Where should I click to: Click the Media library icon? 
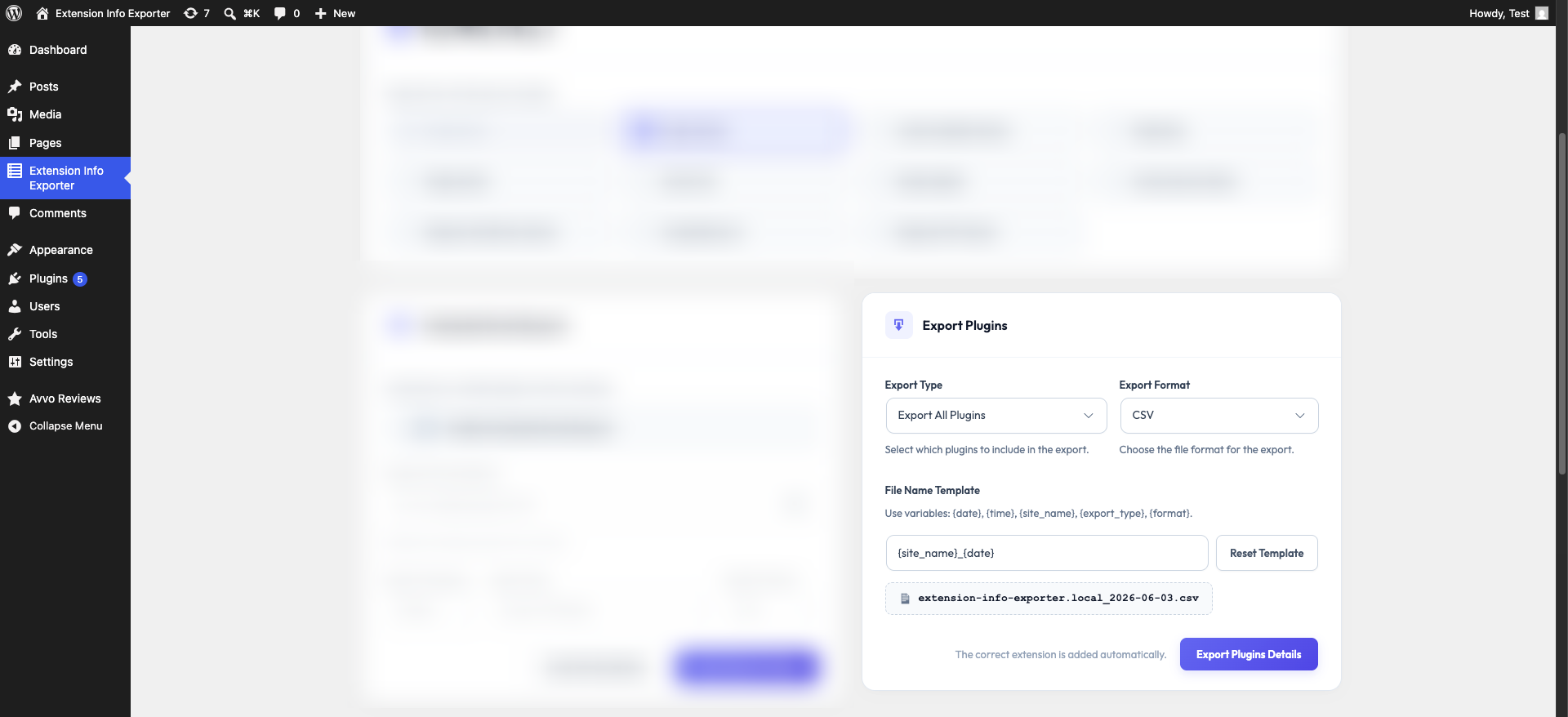(x=15, y=114)
